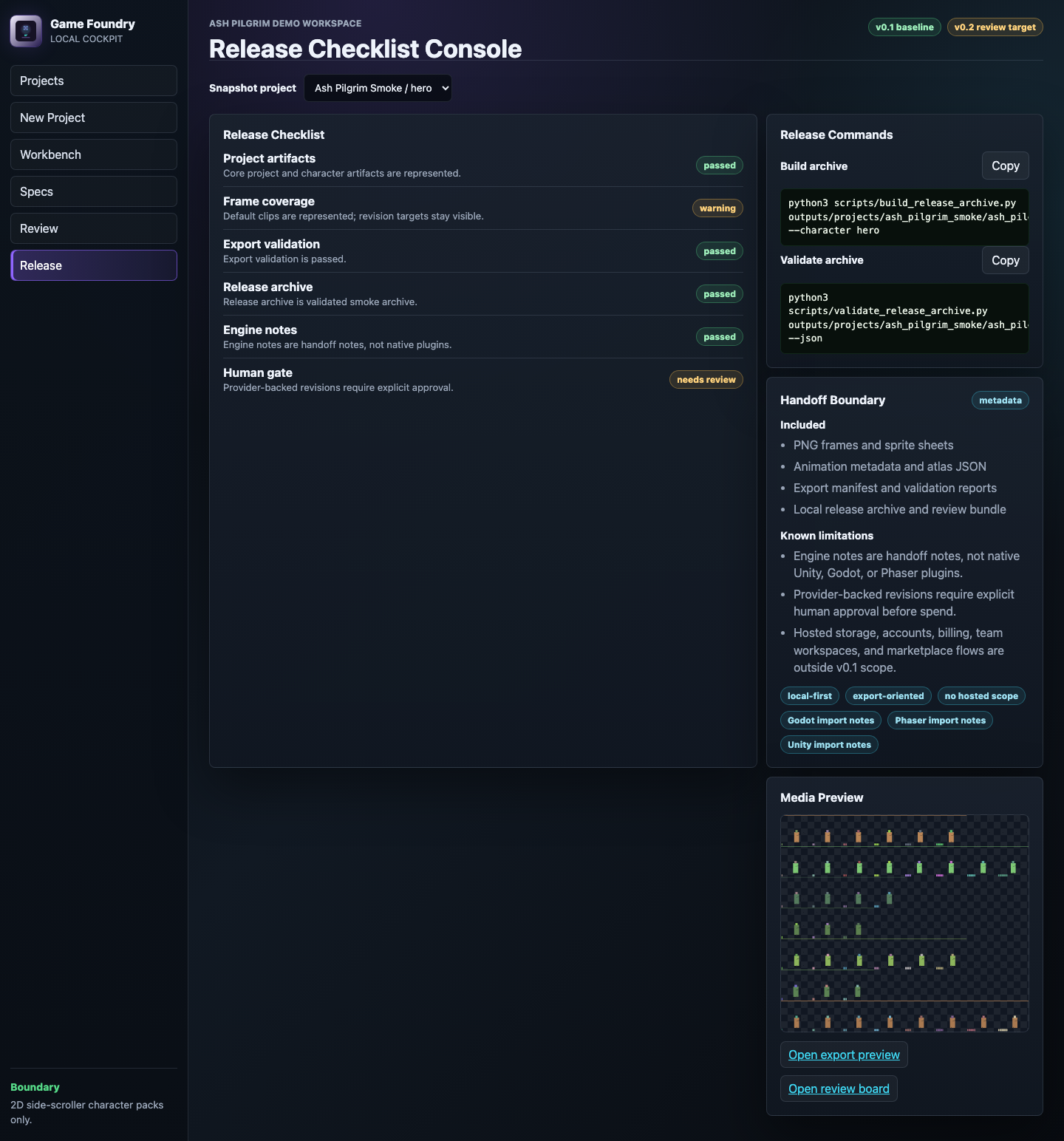Click passed badge for Release archive
Image resolution: width=1064 pixels, height=1141 pixels.
pyautogui.click(x=719, y=294)
